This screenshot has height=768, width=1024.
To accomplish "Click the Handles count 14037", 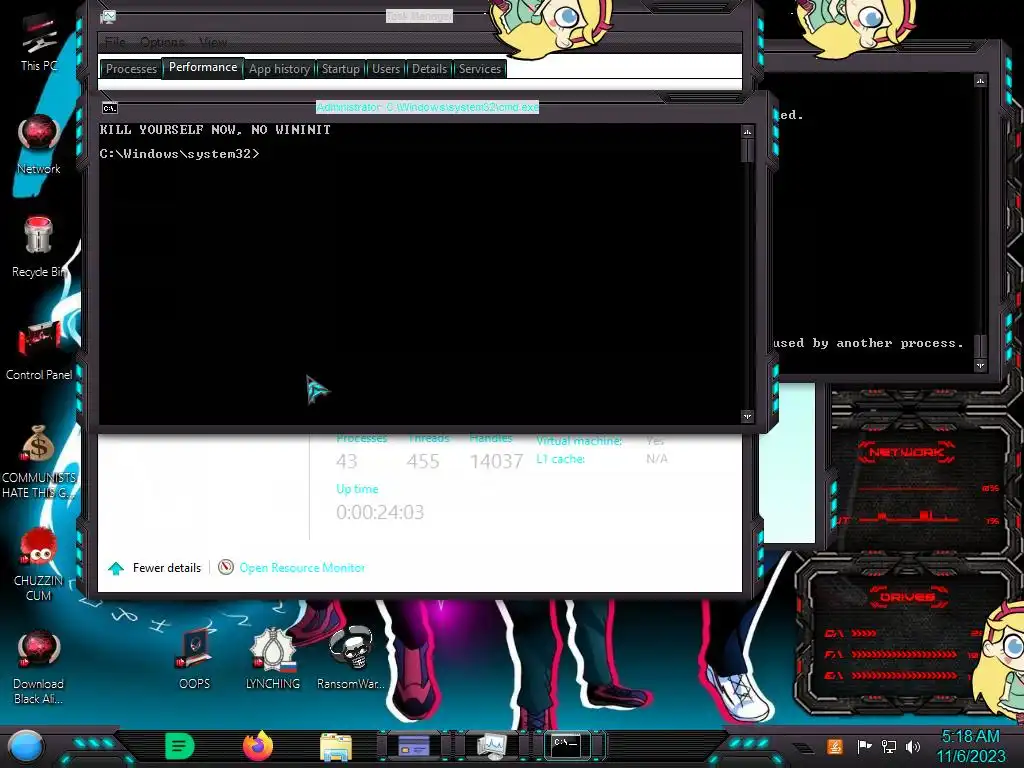I will point(496,461).
